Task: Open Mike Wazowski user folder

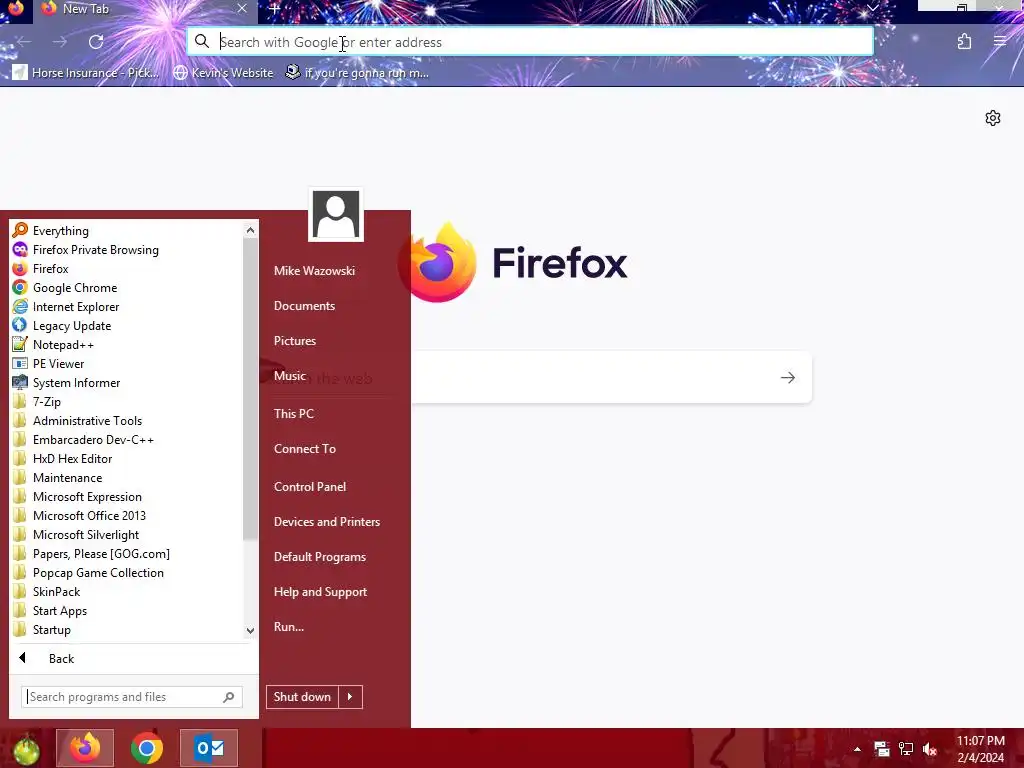Action: click(x=314, y=270)
